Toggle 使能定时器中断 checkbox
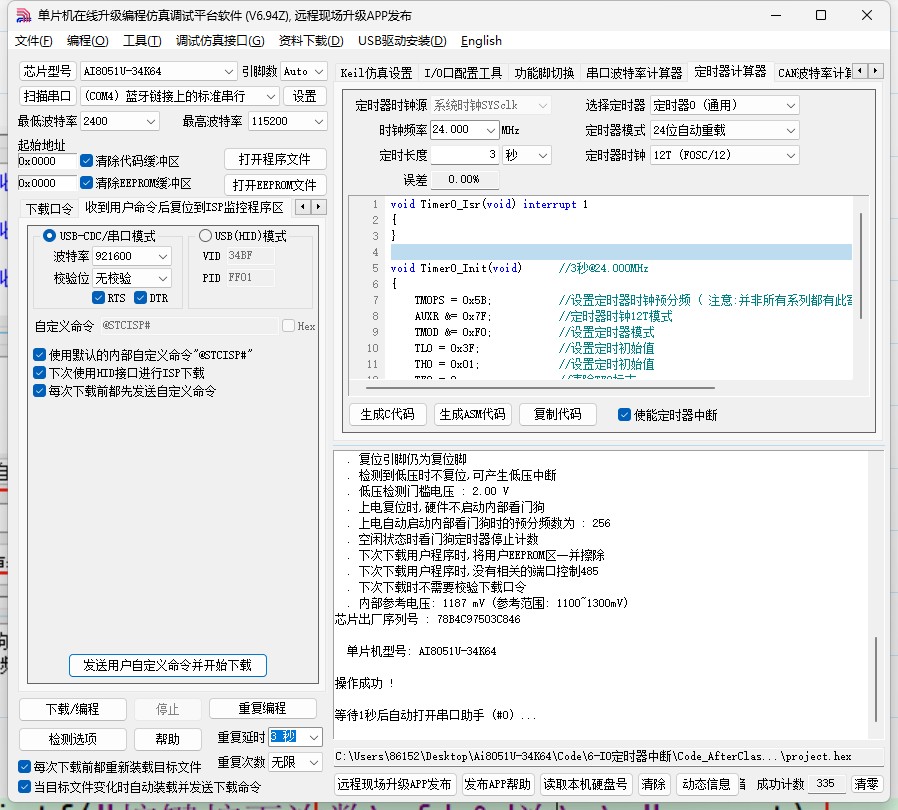The height and width of the screenshot is (810, 898). pos(624,415)
